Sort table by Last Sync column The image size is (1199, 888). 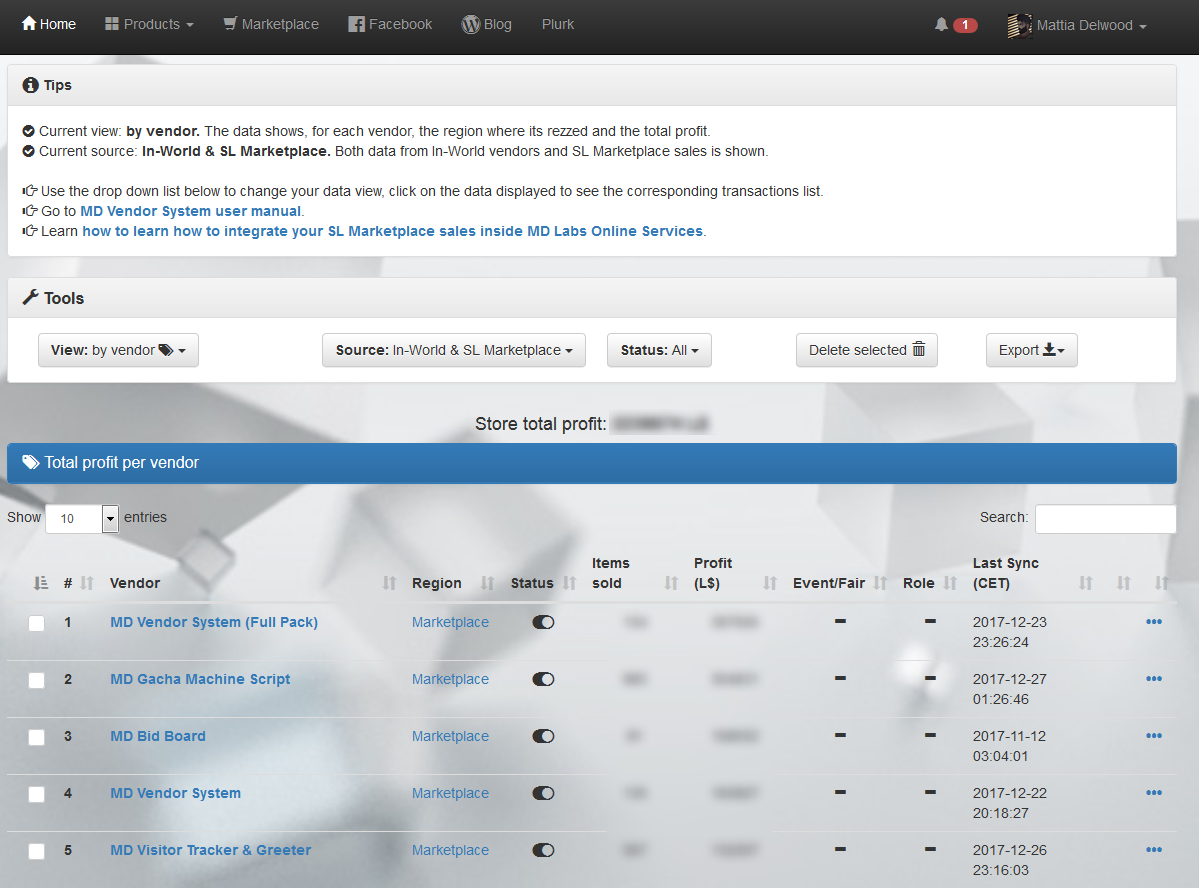(1032, 574)
